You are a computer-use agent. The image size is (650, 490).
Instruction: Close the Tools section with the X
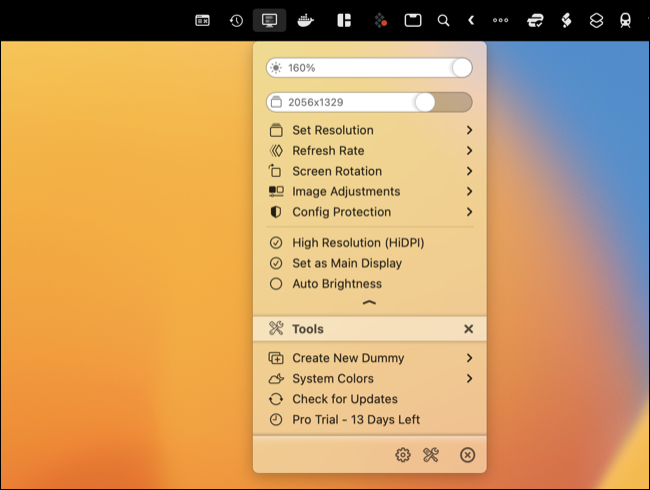tap(468, 329)
